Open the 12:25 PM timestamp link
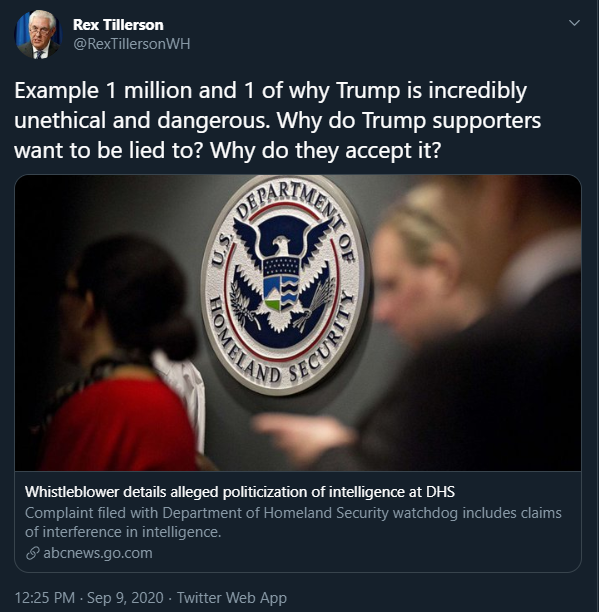 44,598
